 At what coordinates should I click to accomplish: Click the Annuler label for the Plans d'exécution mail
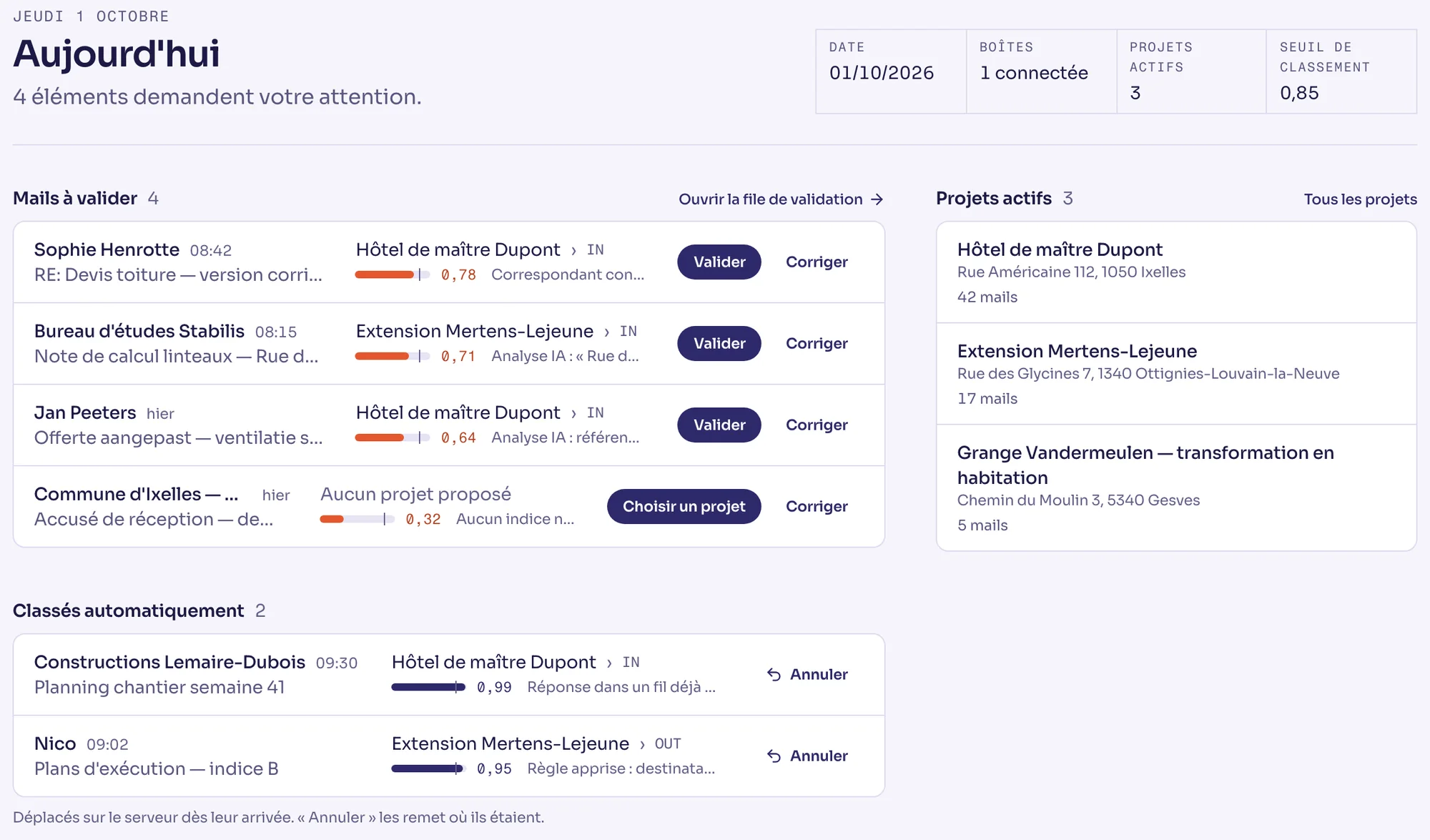(x=819, y=756)
